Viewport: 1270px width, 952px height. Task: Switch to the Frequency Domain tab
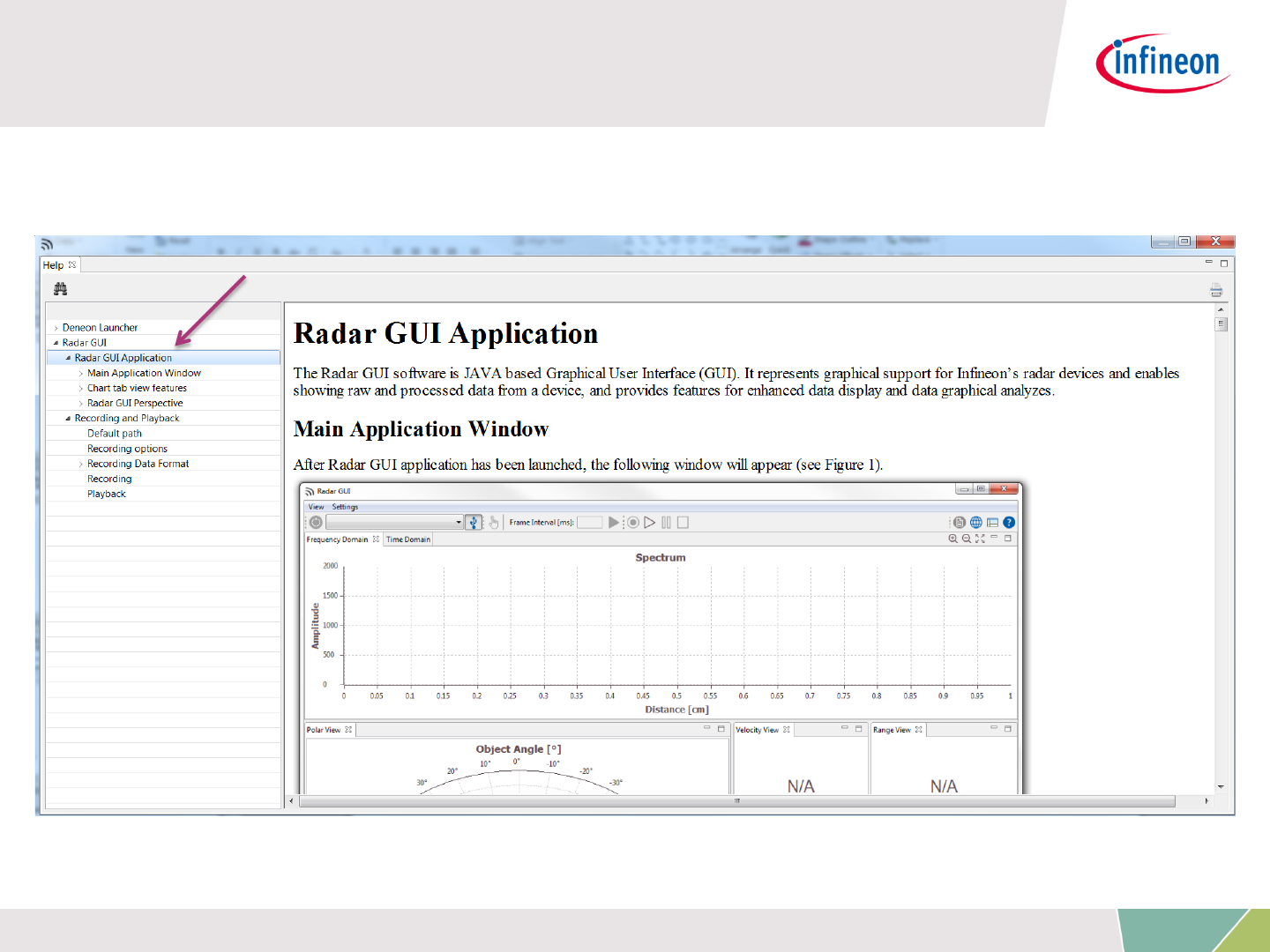[337, 539]
